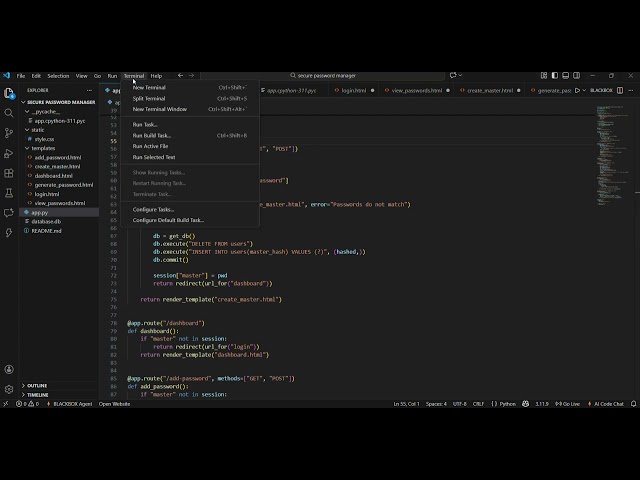
Task: Choose Run Selected Text entry
Action: tap(190, 157)
